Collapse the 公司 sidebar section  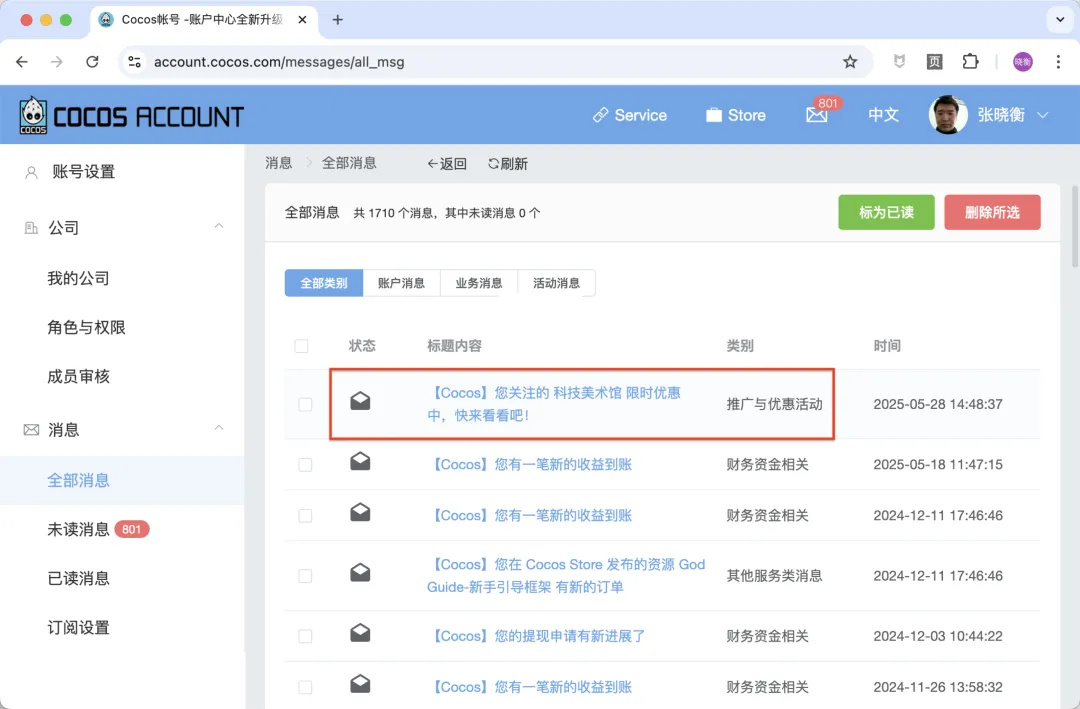(x=218, y=227)
